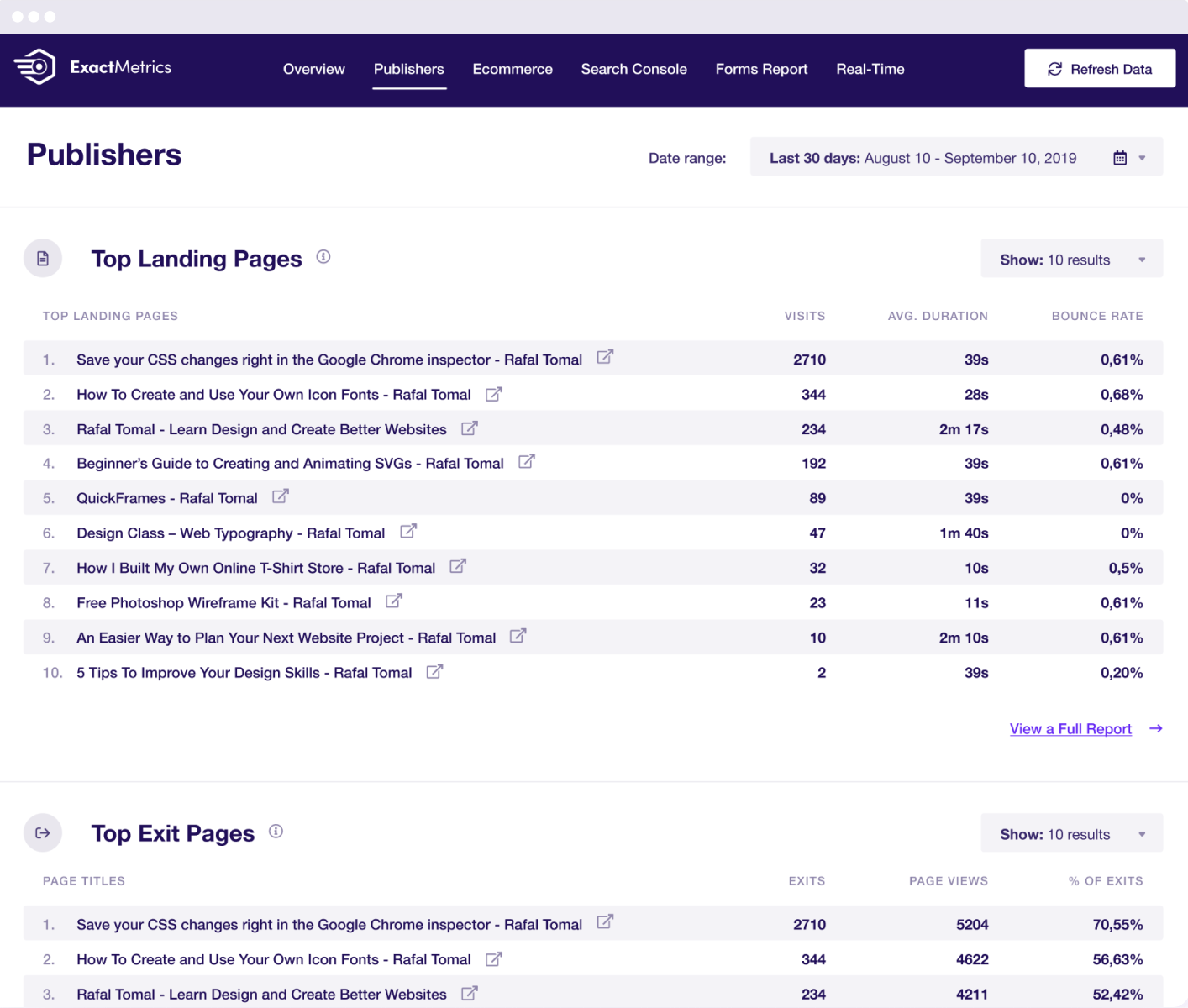Open external link for Design Class Web Typography

[408, 530]
